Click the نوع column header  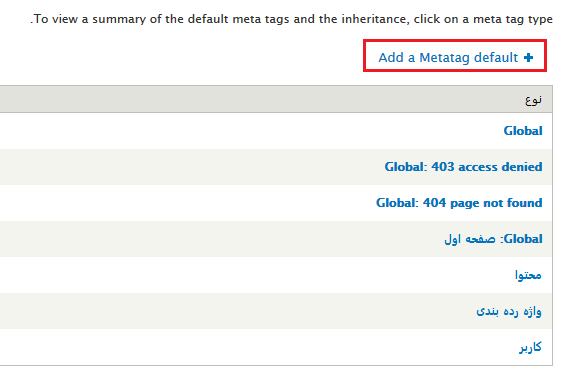click(533, 99)
